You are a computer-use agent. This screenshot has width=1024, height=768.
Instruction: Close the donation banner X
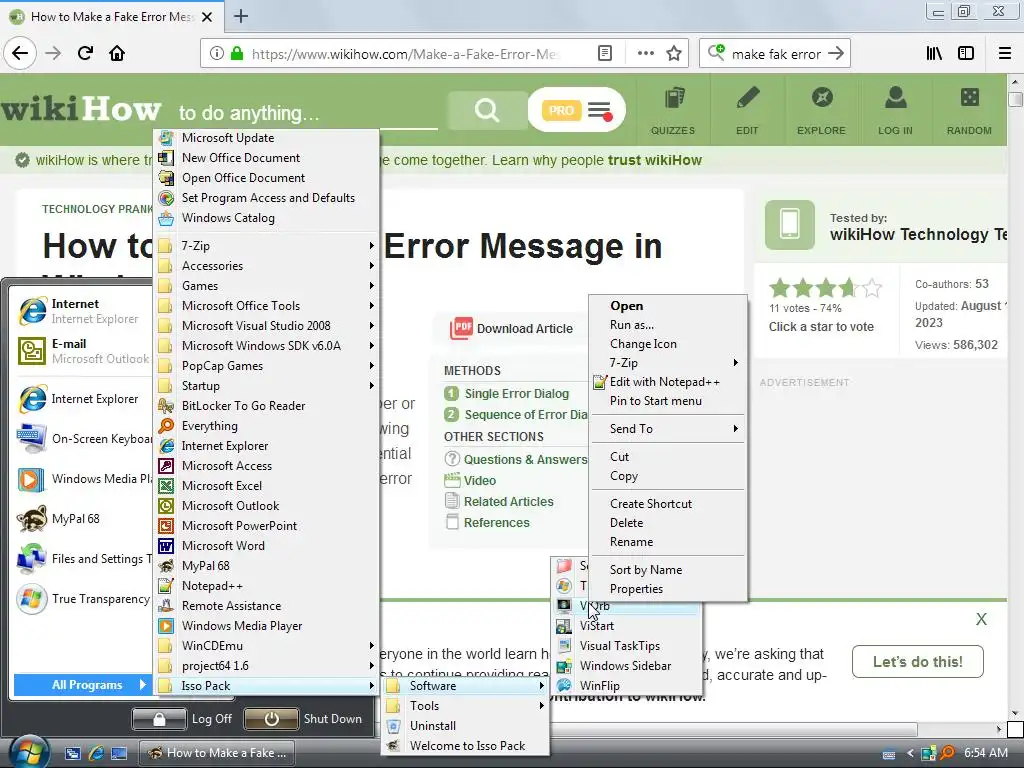pos(982,619)
